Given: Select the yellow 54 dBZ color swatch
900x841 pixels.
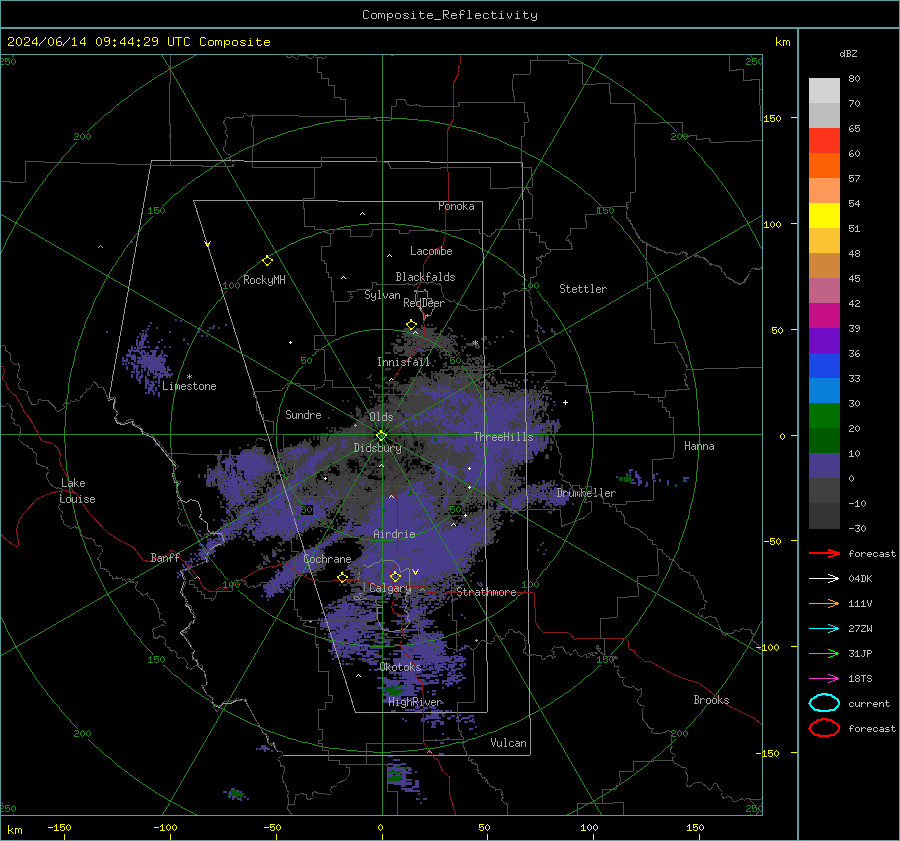Looking at the screenshot, I should coord(824,215).
